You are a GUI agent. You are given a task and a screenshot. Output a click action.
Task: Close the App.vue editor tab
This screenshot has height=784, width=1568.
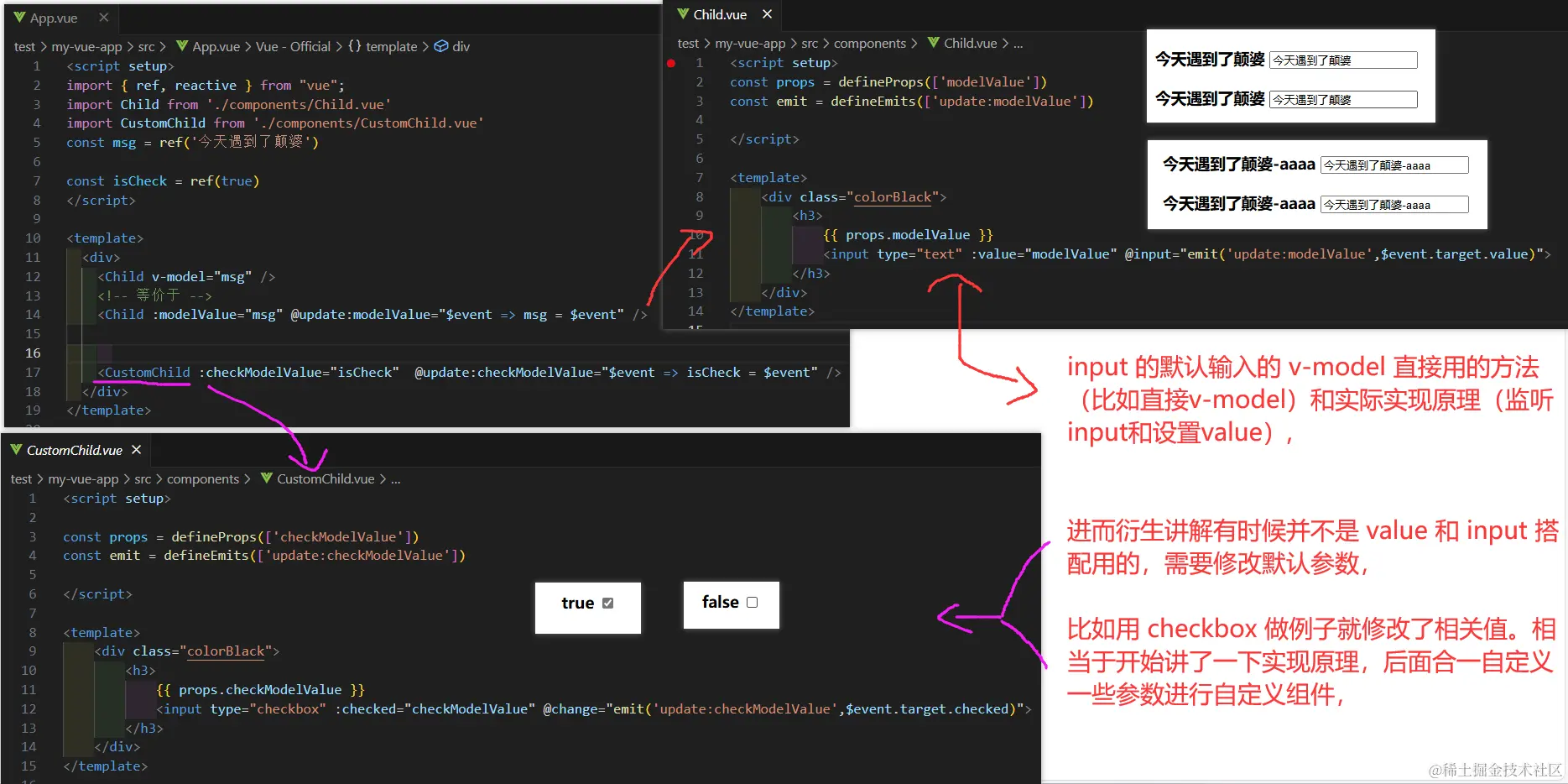(103, 18)
